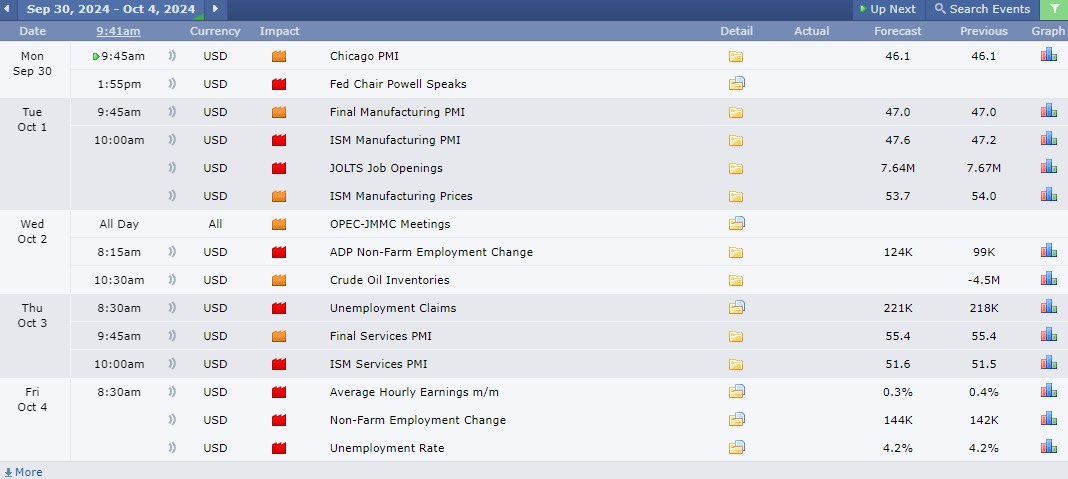Show graph for Crude Oil Inventories
The width and height of the screenshot is (1068, 479).
[x=1049, y=278]
